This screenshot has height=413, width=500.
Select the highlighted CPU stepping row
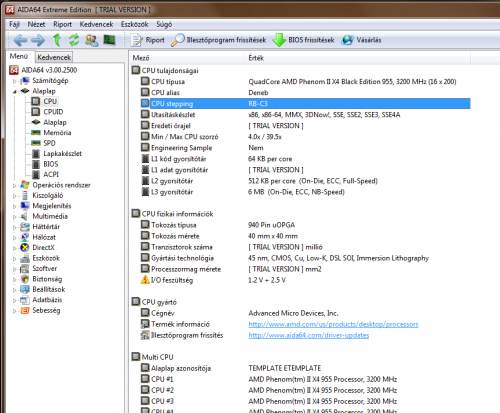(305, 104)
